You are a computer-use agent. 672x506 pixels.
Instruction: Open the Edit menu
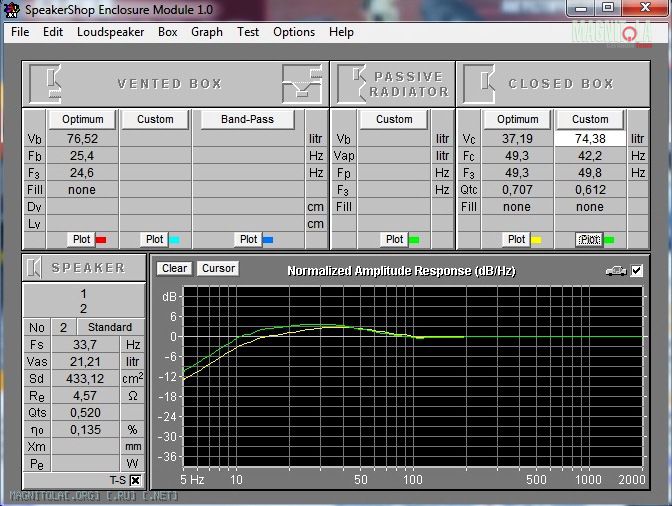point(53,32)
